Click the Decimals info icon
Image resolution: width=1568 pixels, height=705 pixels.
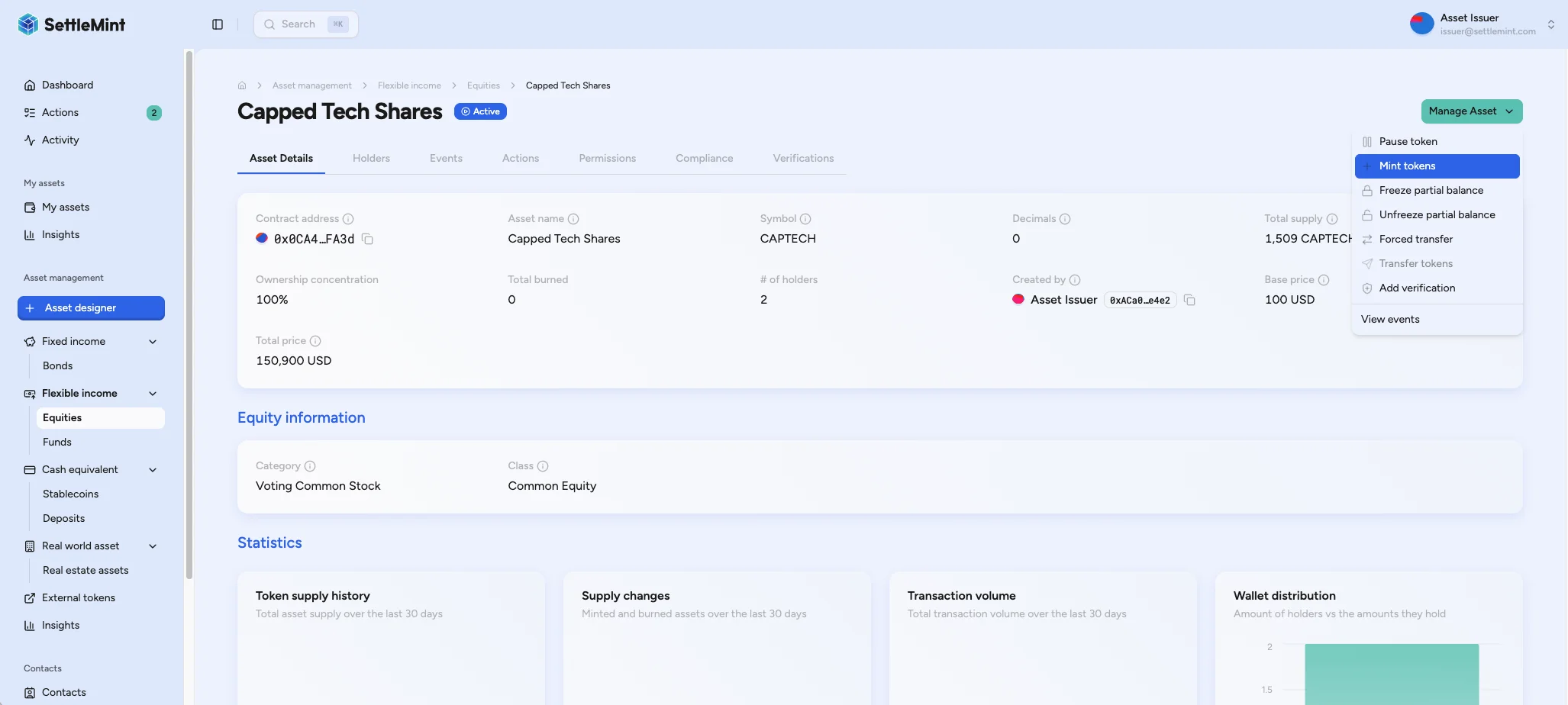pos(1065,219)
